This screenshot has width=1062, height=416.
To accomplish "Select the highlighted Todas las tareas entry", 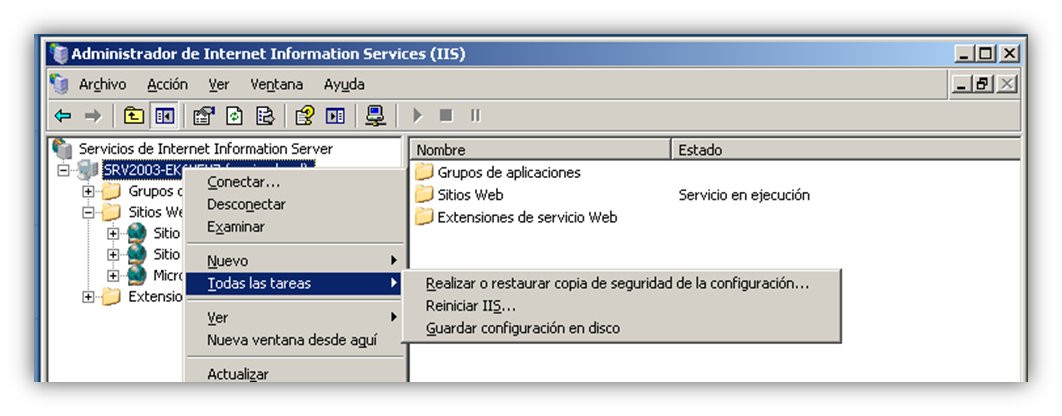I will (x=295, y=283).
